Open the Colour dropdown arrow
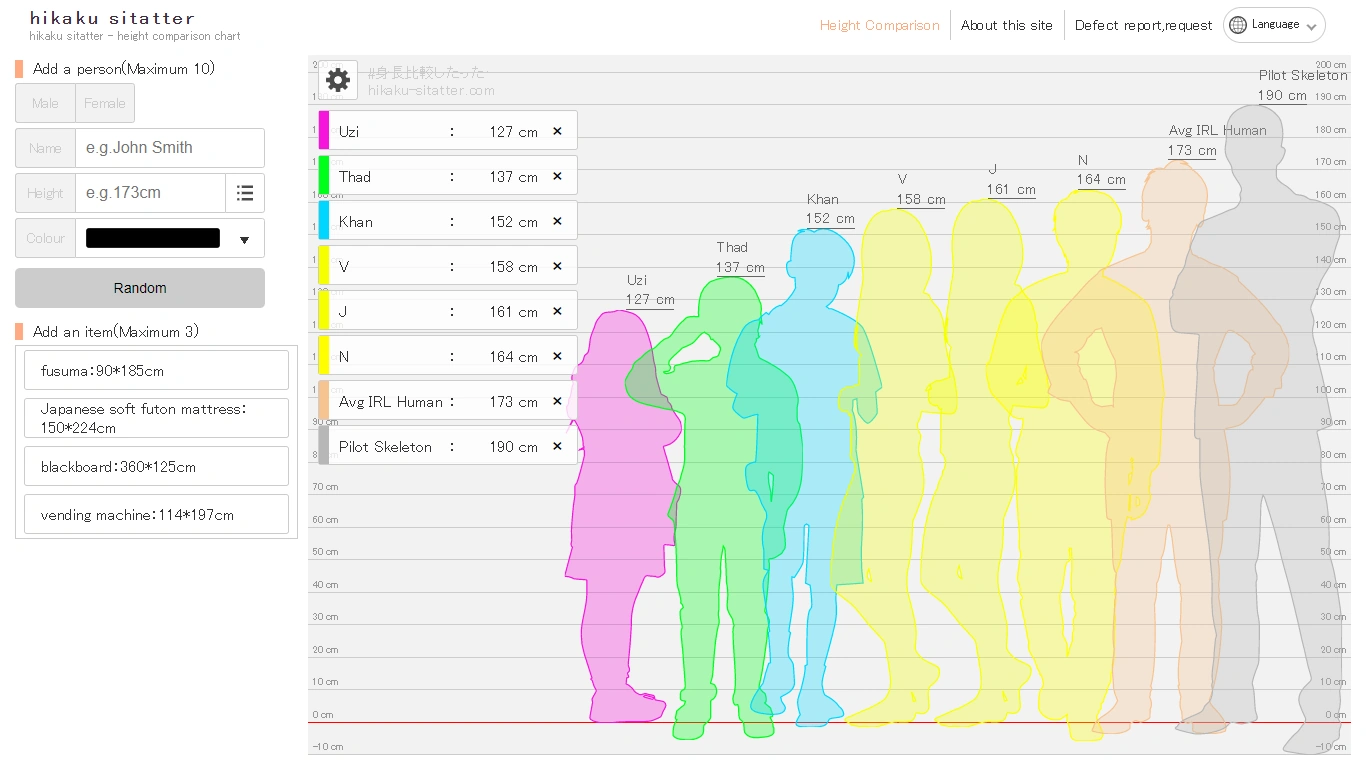Screen dimensions: 1366x768 [x=244, y=238]
